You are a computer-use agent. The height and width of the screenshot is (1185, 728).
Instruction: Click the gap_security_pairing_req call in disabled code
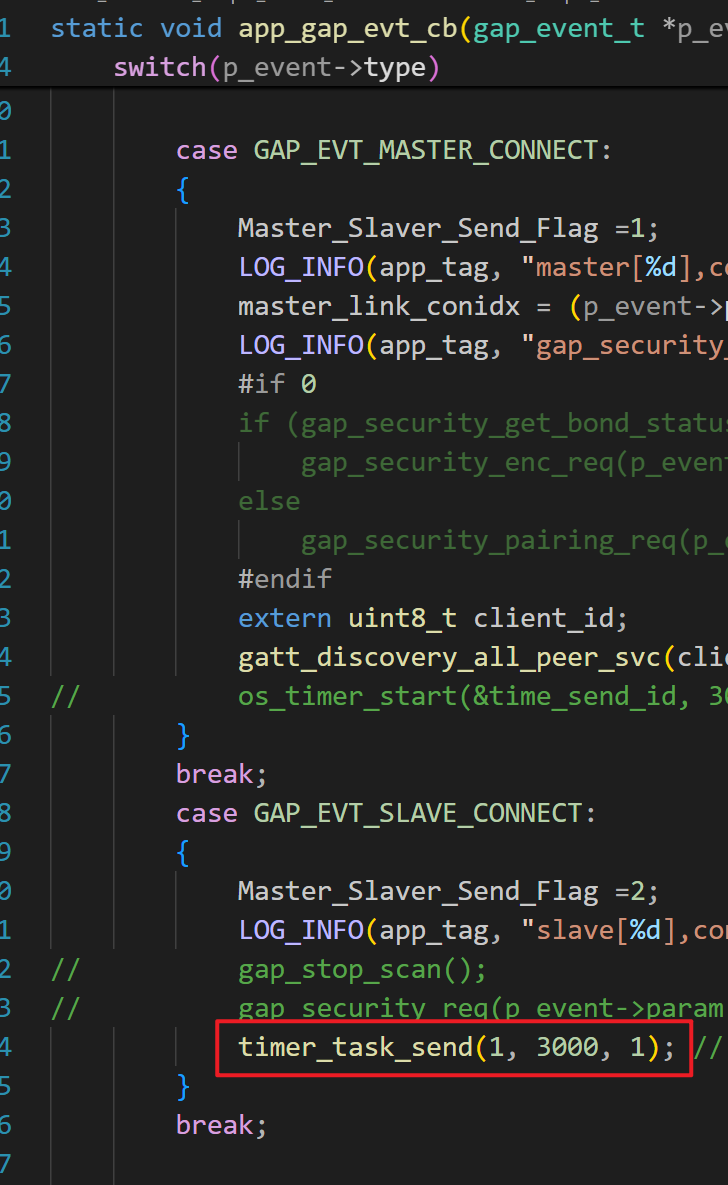coord(490,540)
